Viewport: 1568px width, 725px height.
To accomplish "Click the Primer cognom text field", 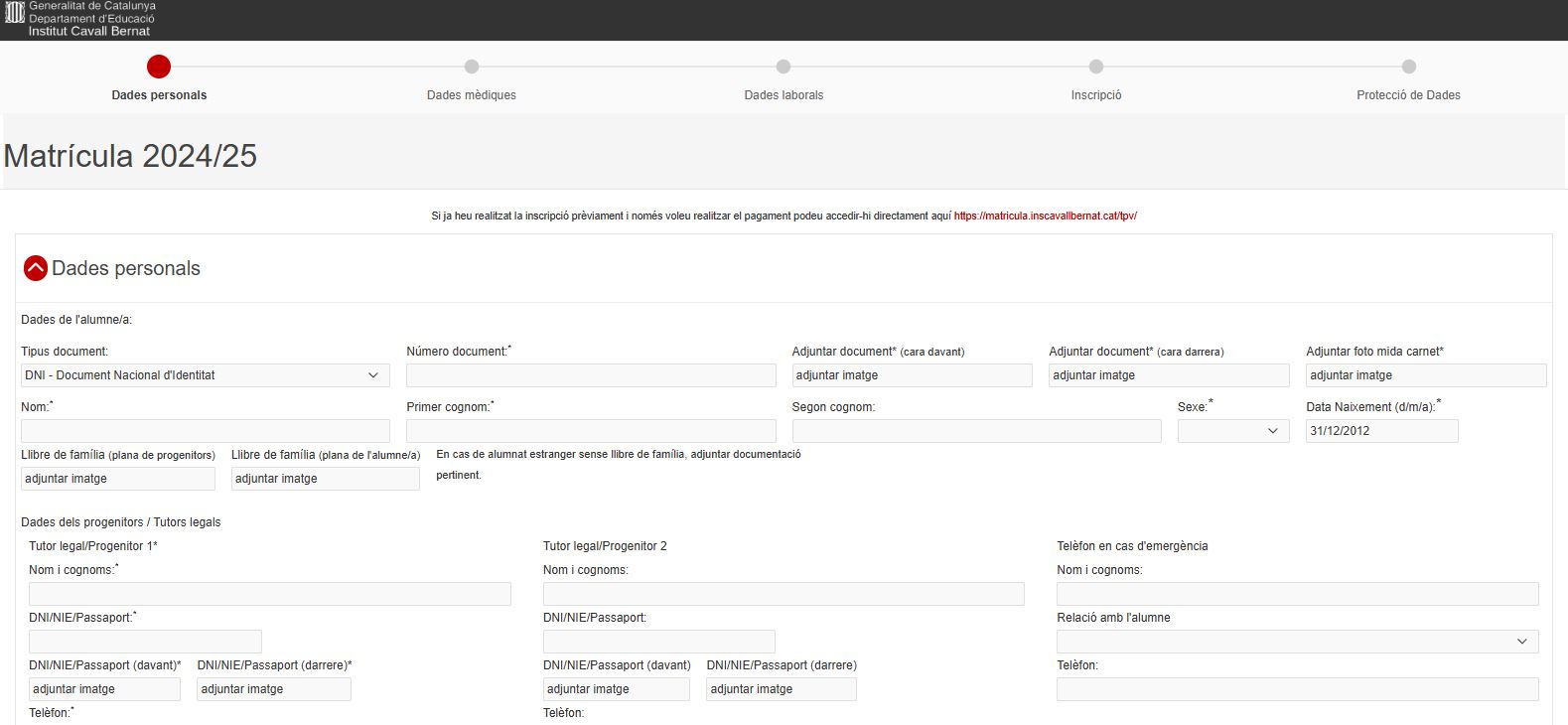I will point(591,431).
